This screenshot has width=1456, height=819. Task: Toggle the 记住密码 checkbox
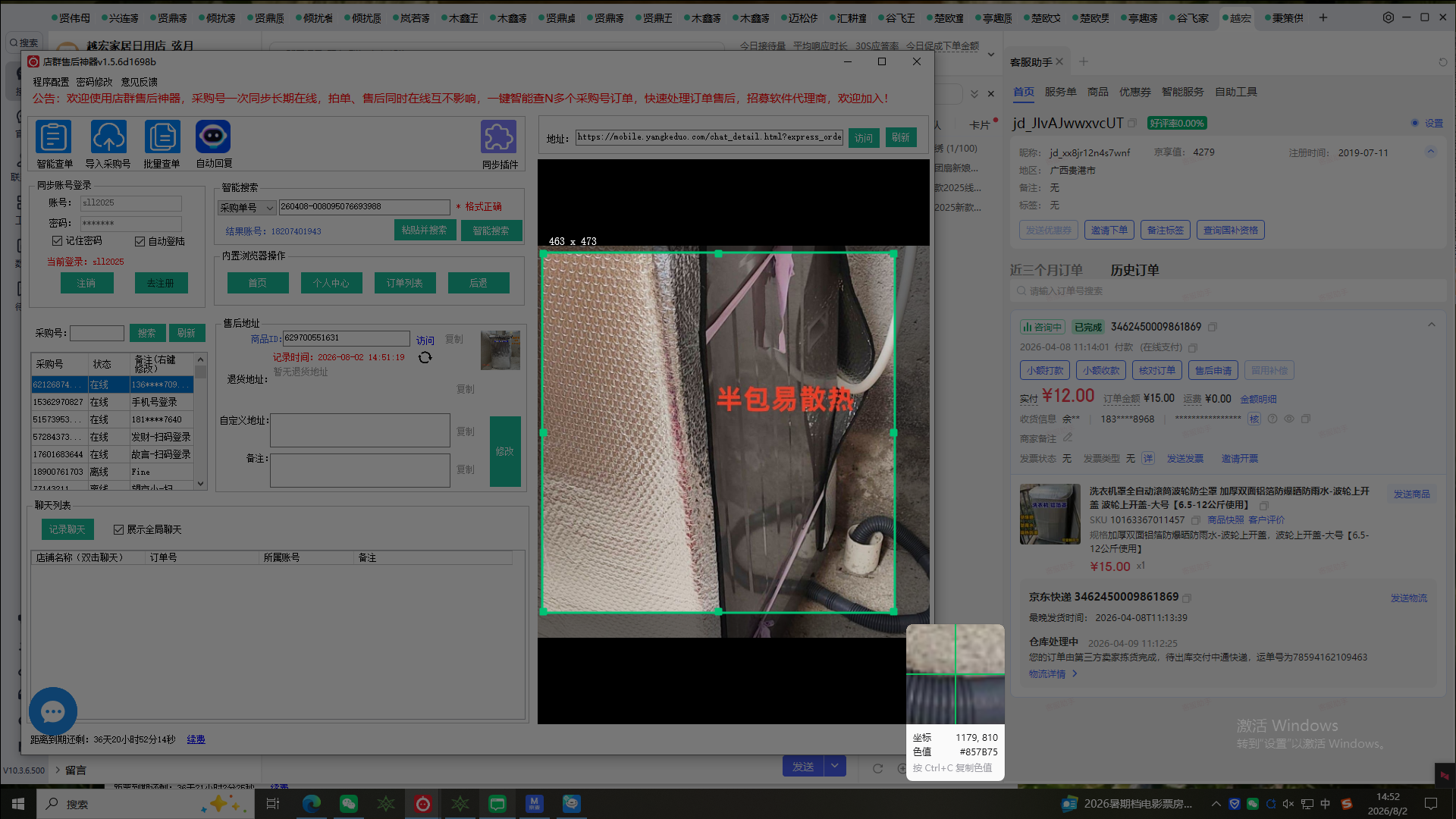tap(57, 240)
